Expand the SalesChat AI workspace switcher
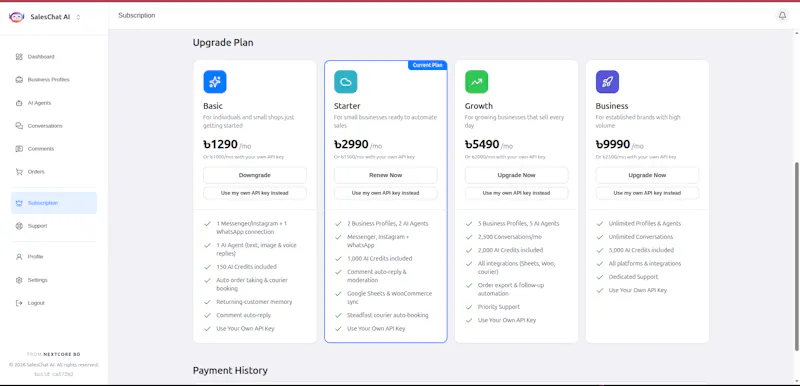 click(x=78, y=17)
